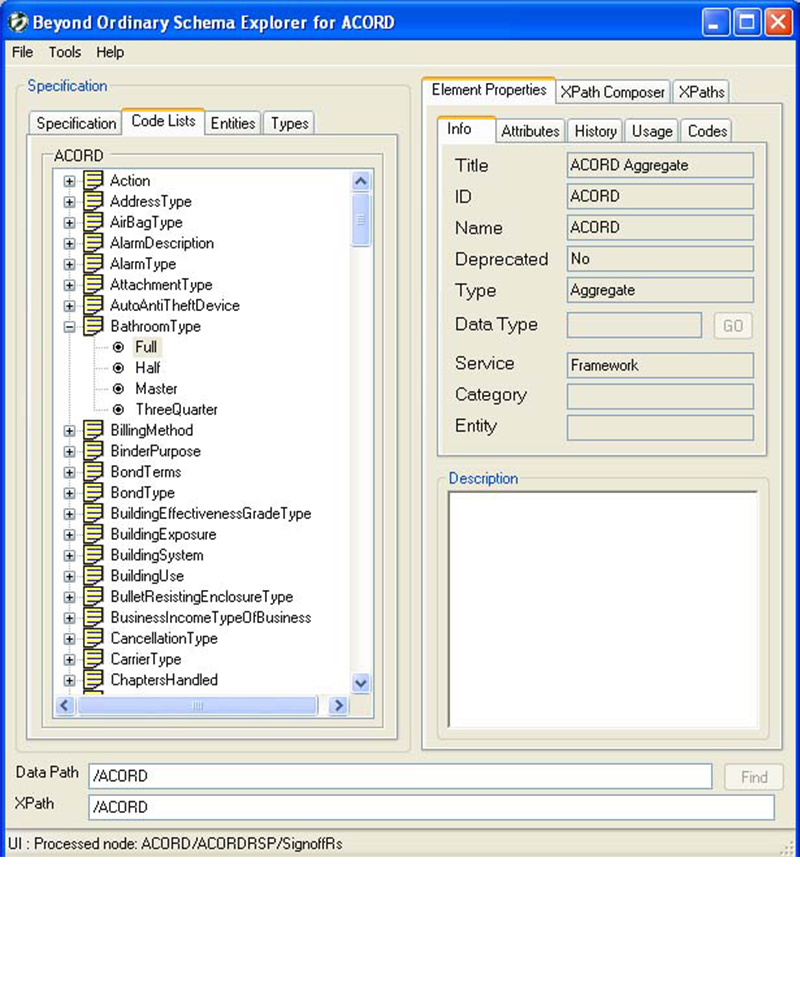Click the BathroomType list icon
The image size is (800, 1000).
[x=94, y=326]
